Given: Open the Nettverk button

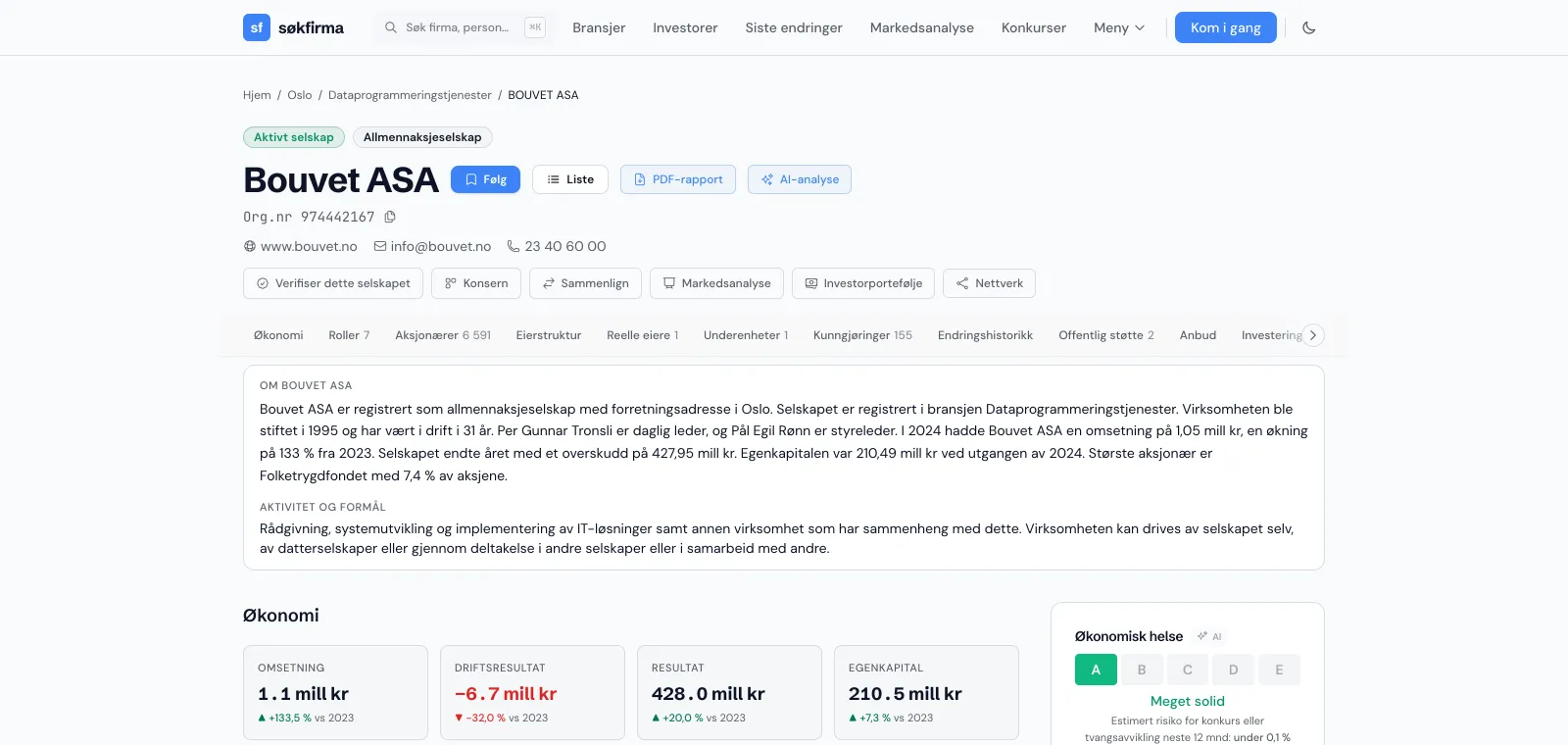Looking at the screenshot, I should 989,283.
